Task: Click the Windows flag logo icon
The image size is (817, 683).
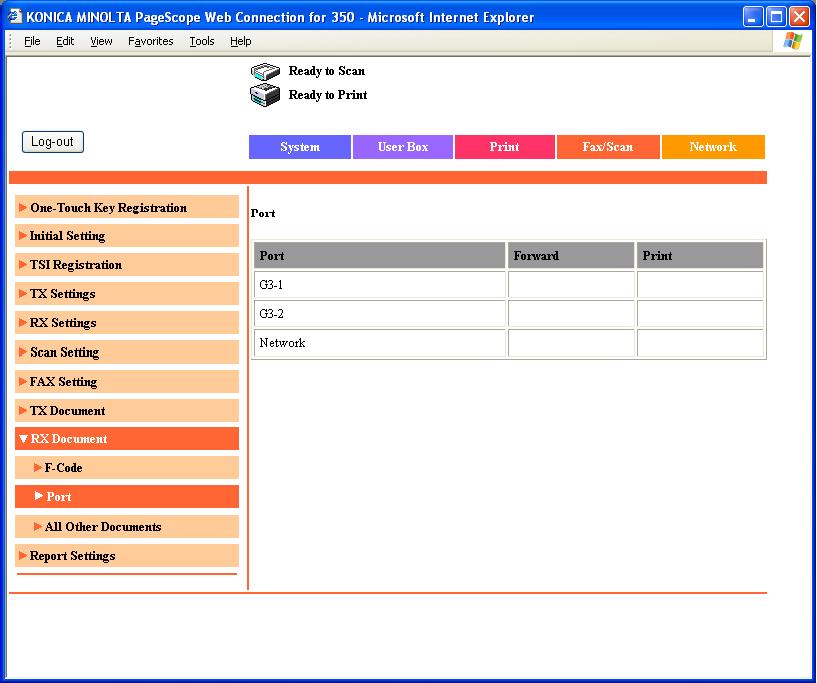Action: 793,41
